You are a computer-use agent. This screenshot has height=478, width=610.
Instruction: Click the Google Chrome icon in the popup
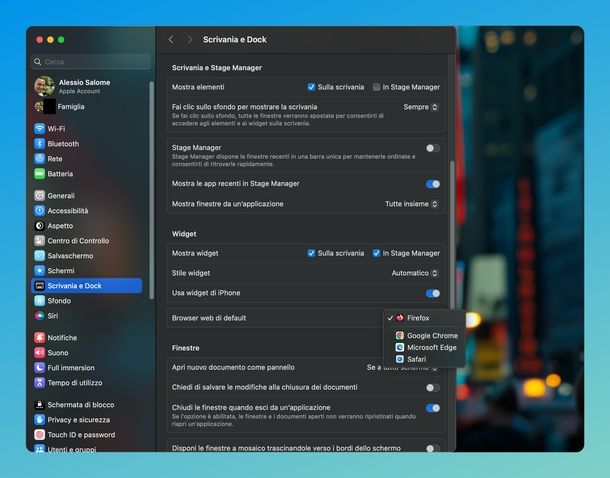400,335
